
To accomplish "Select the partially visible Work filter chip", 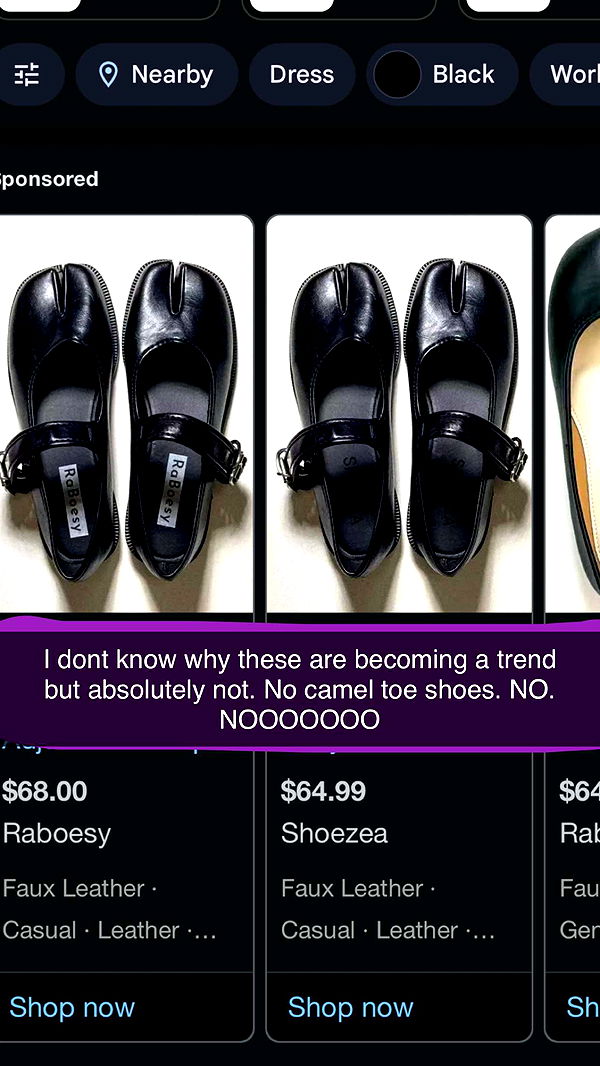I will 565,75.
